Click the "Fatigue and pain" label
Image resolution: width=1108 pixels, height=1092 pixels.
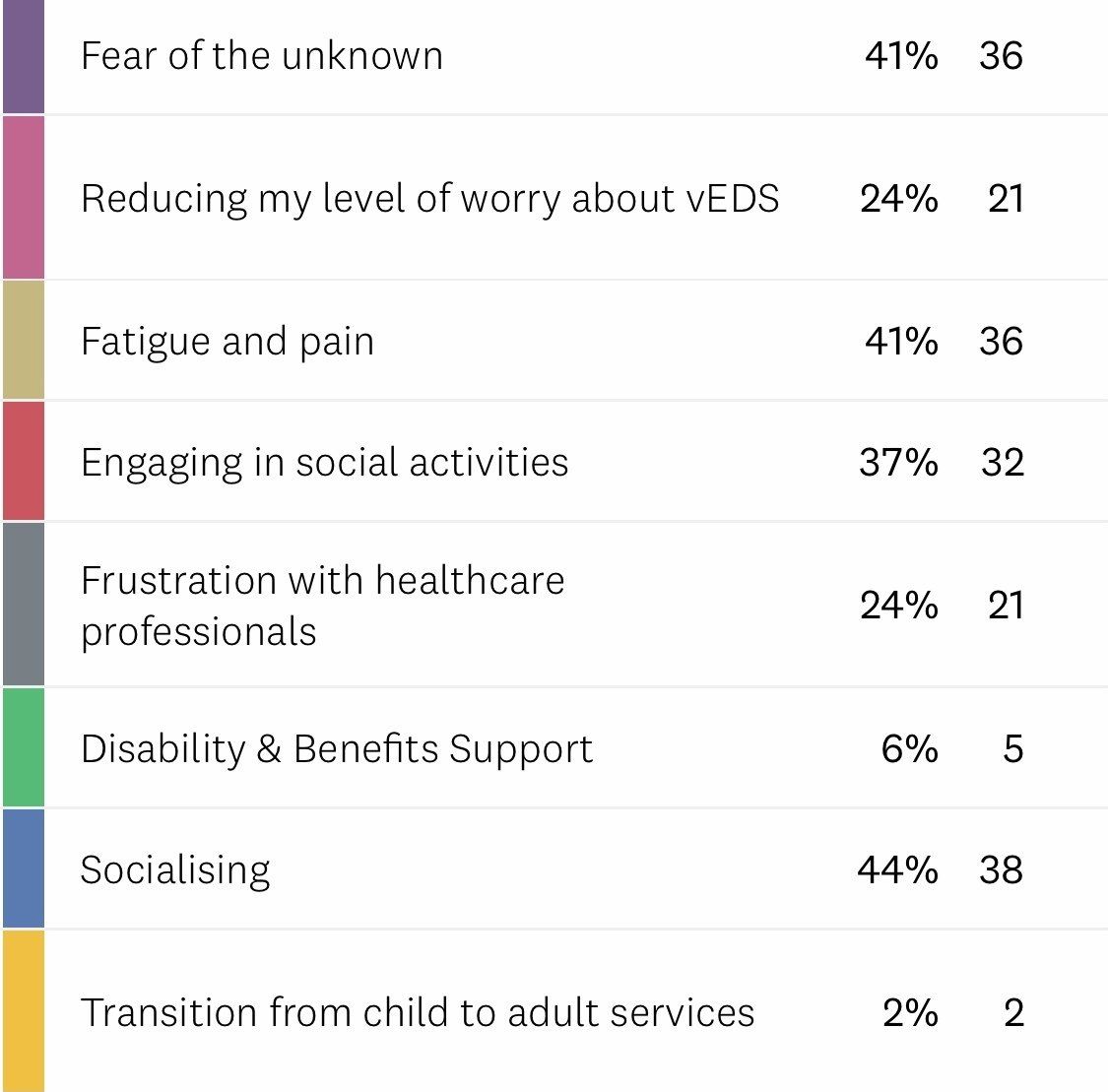click(228, 341)
